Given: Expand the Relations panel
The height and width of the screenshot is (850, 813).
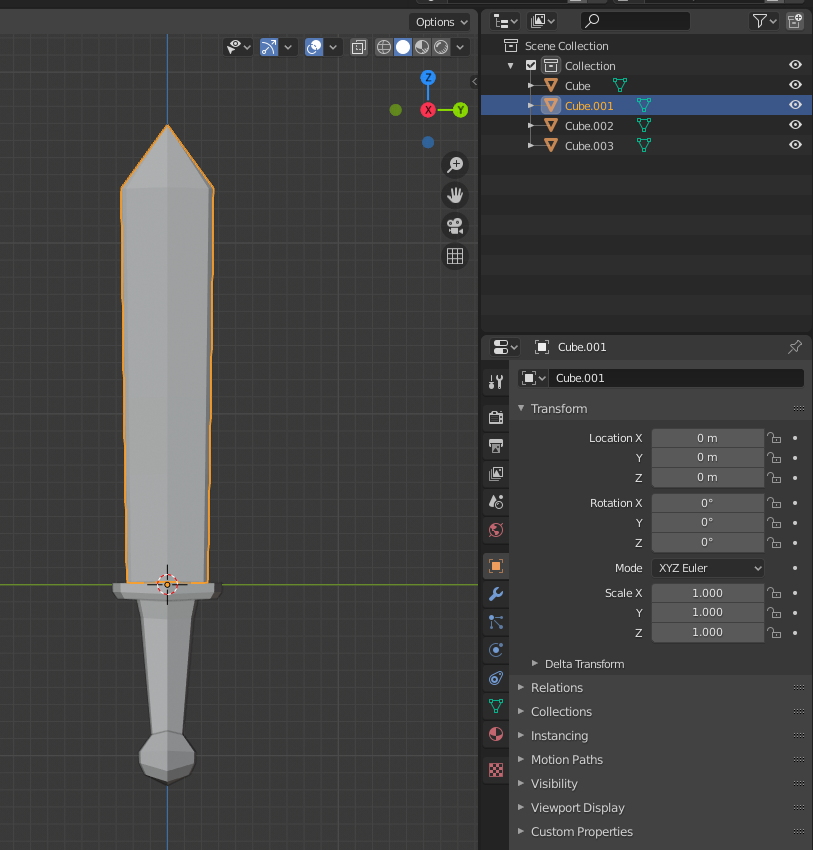Looking at the screenshot, I should [557, 688].
